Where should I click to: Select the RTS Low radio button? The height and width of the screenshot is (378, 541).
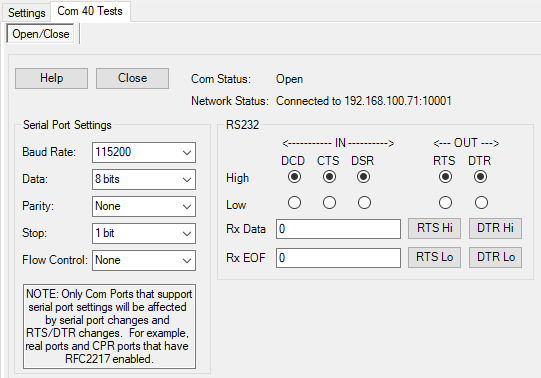(445, 202)
